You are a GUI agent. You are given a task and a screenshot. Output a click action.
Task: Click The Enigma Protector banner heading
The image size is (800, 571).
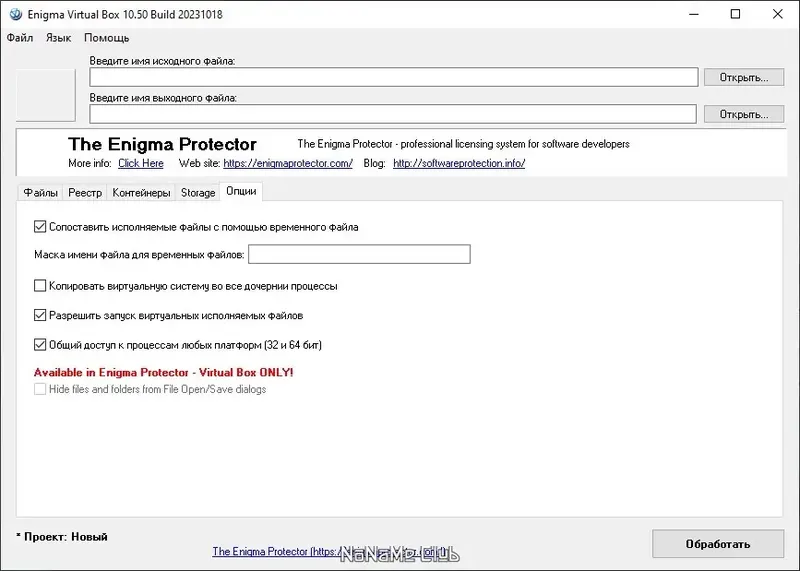point(162,144)
